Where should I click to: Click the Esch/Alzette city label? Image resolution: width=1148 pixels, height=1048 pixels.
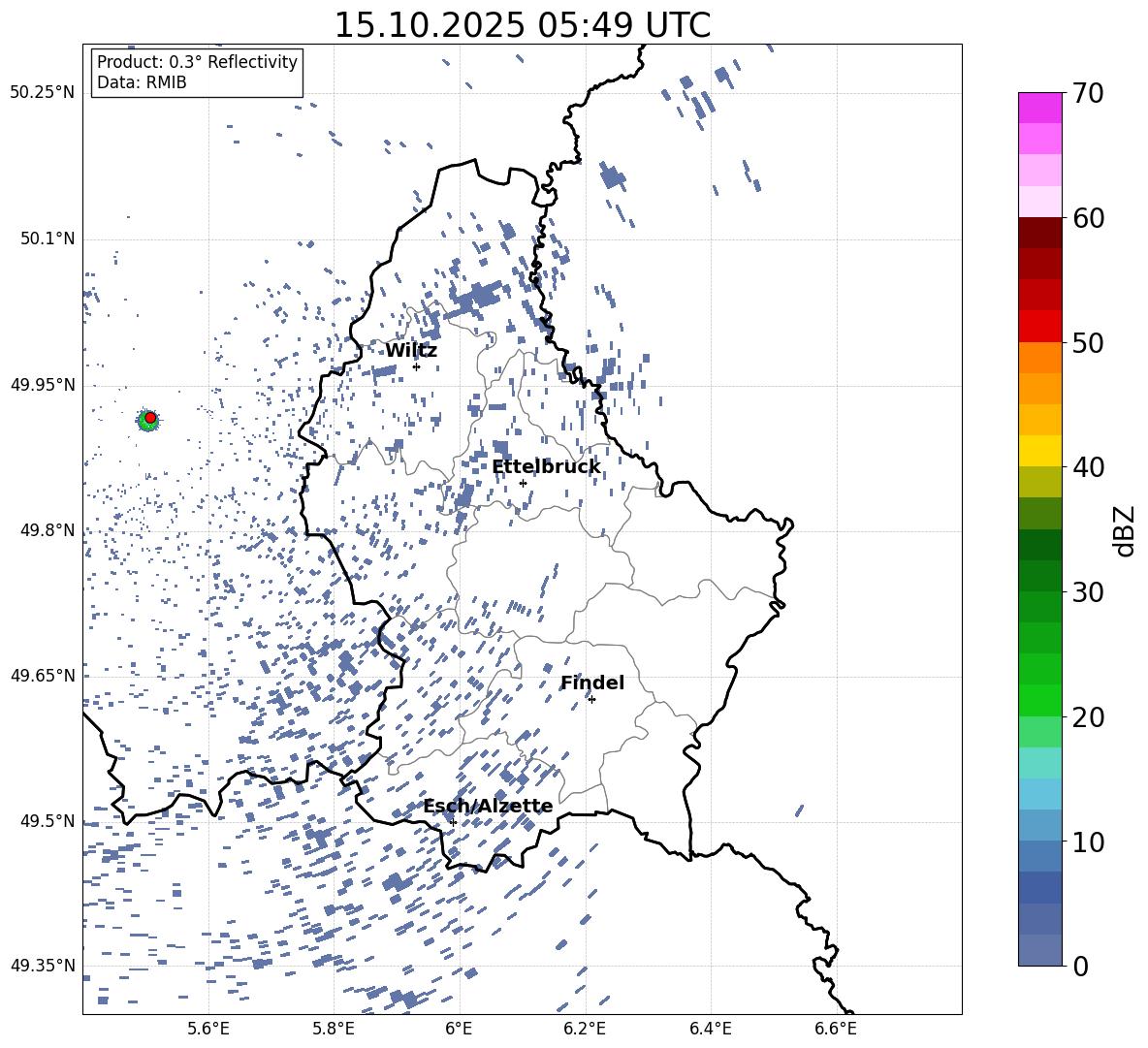489,807
